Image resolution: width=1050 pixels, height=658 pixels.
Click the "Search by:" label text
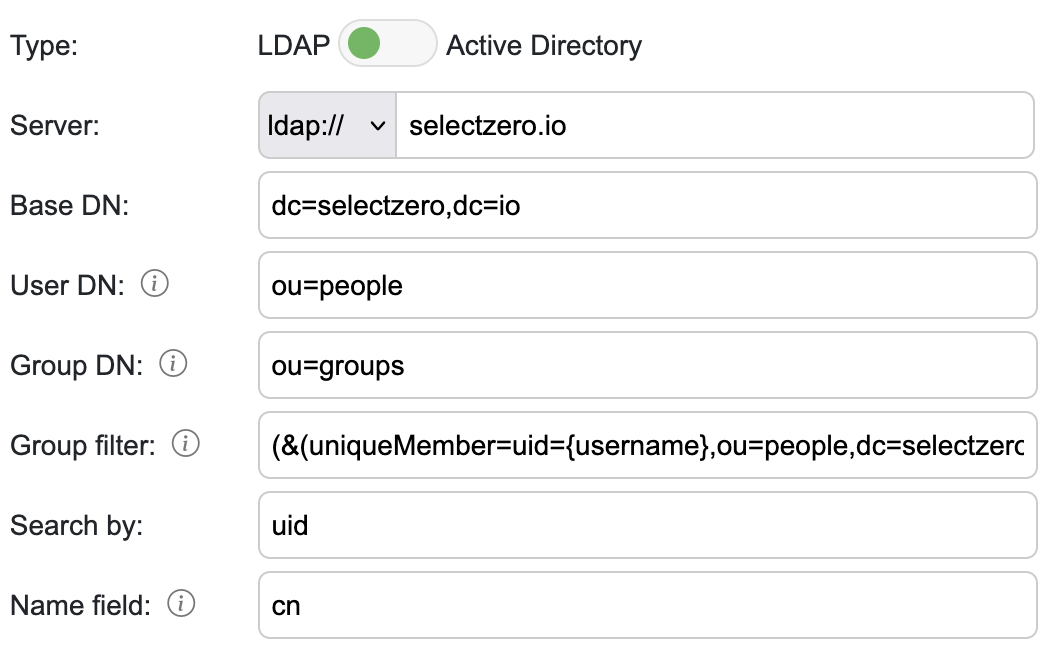(x=77, y=525)
